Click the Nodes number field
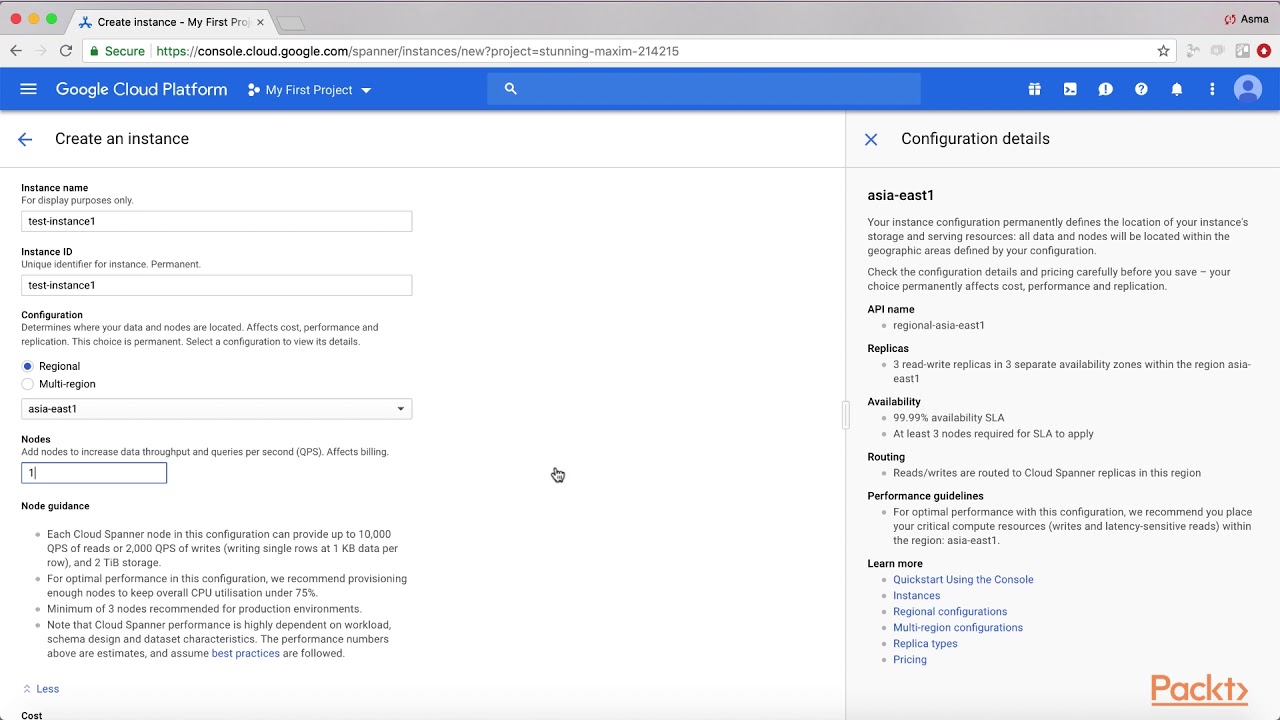1280x720 pixels. 94,473
